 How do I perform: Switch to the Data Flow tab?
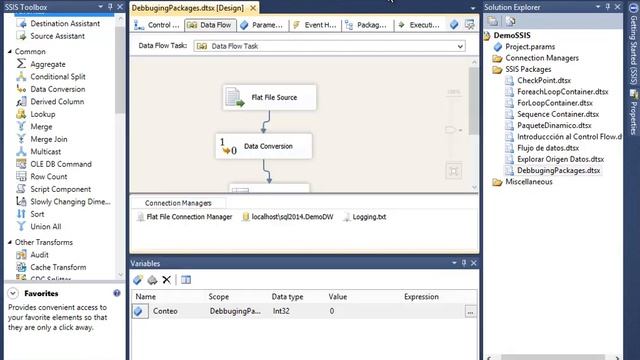[x=210, y=25]
